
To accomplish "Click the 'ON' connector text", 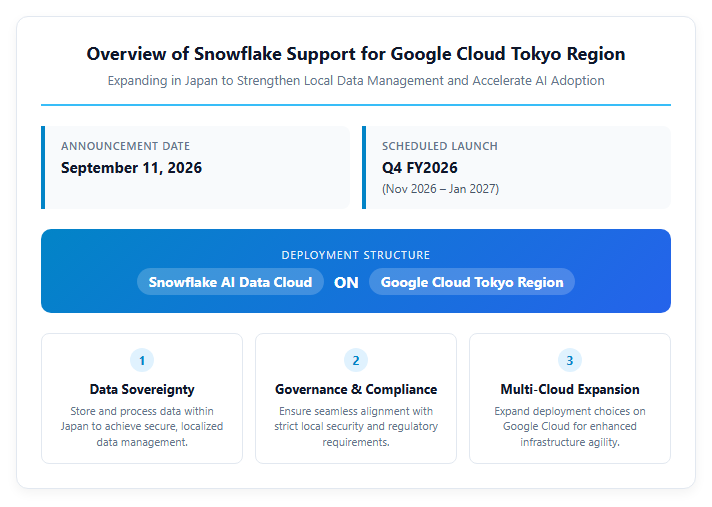I will click(346, 283).
